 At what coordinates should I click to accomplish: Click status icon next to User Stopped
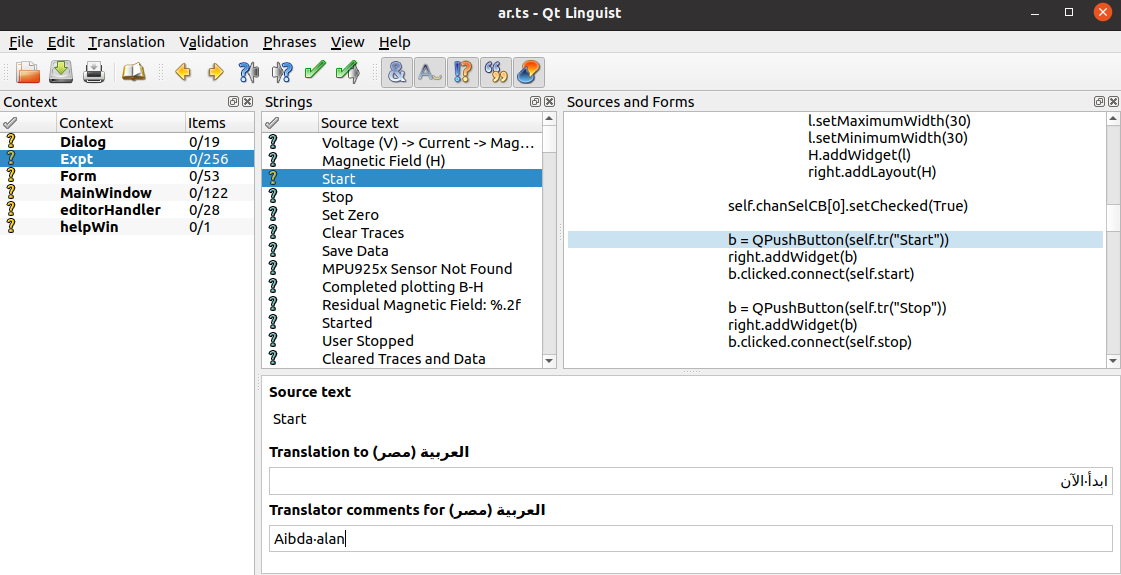[272, 341]
